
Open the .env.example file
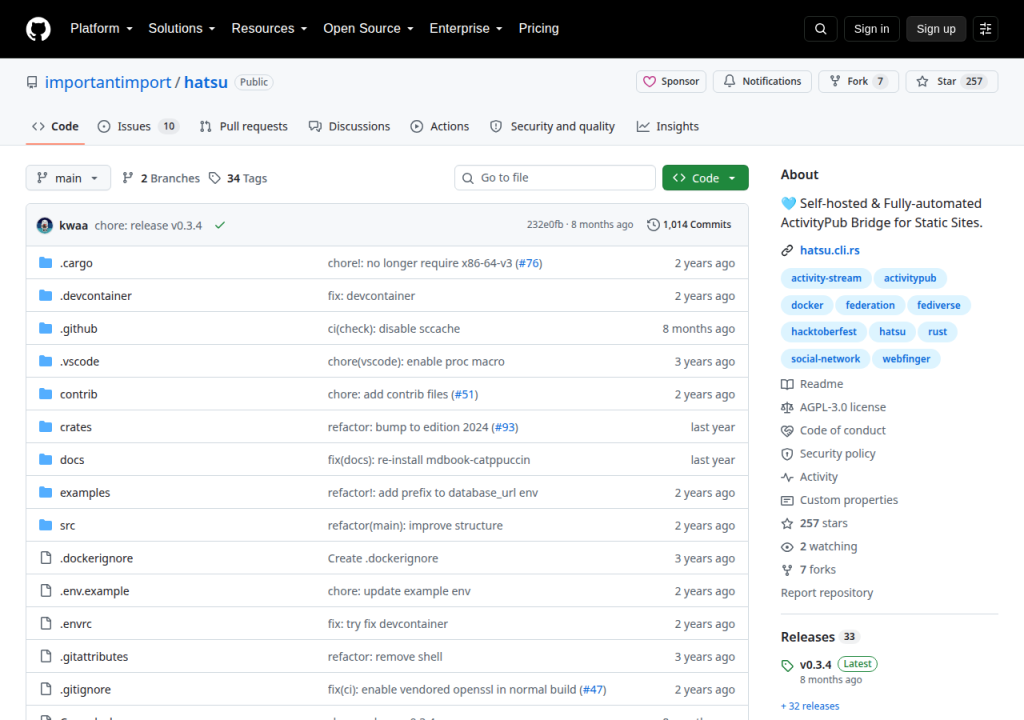(x=95, y=591)
